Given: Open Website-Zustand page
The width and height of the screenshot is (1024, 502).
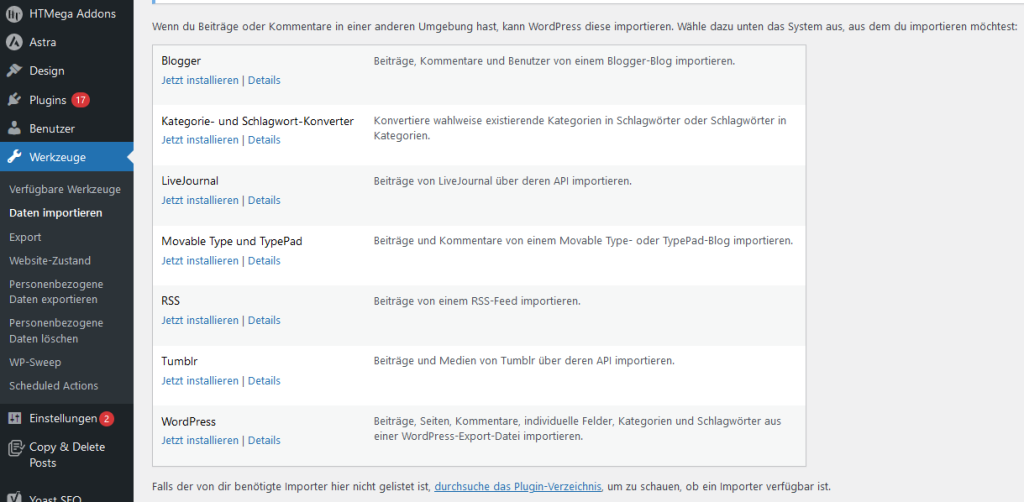Looking at the screenshot, I should coord(50,260).
